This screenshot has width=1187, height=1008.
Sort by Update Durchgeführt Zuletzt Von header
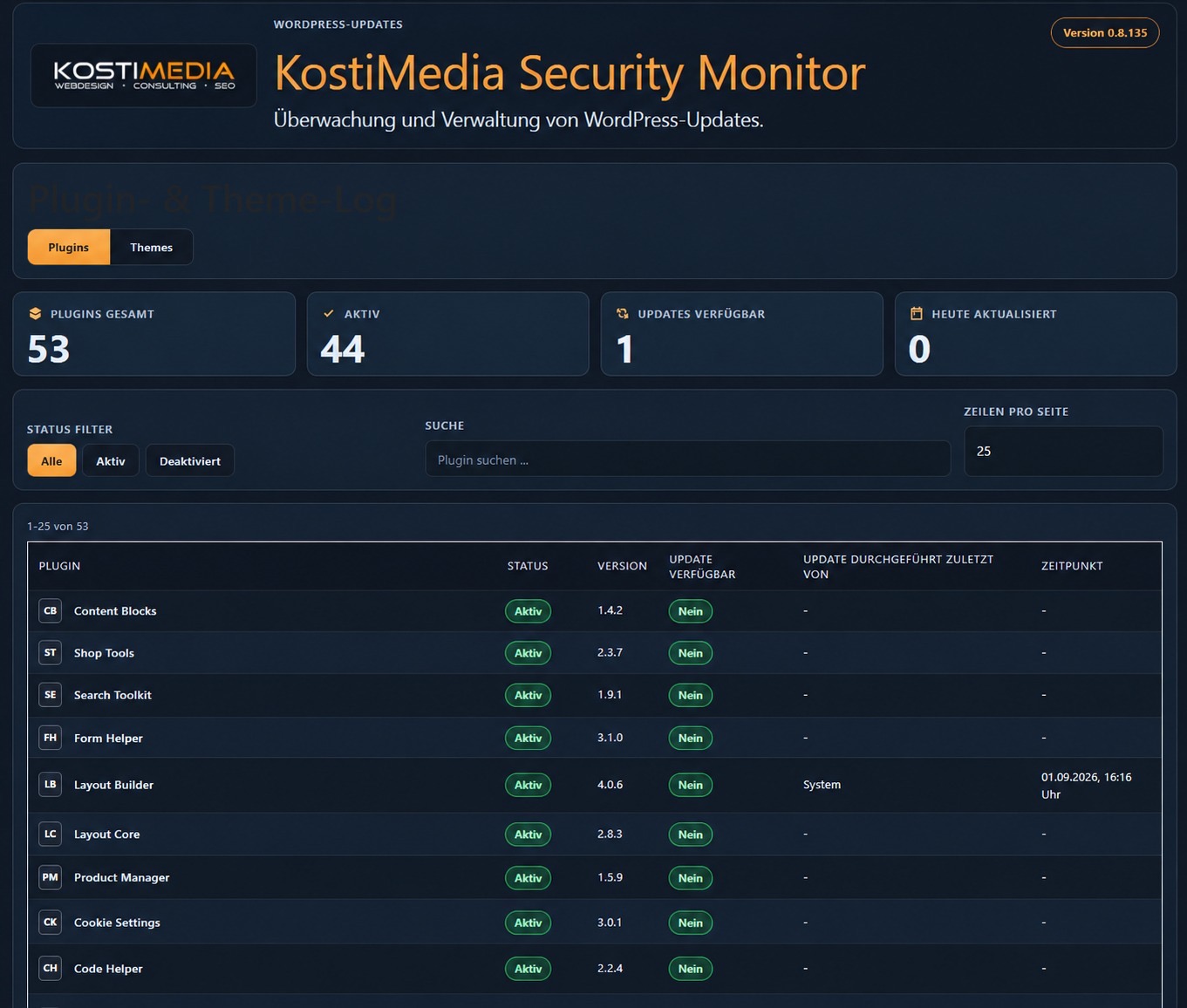pos(898,567)
